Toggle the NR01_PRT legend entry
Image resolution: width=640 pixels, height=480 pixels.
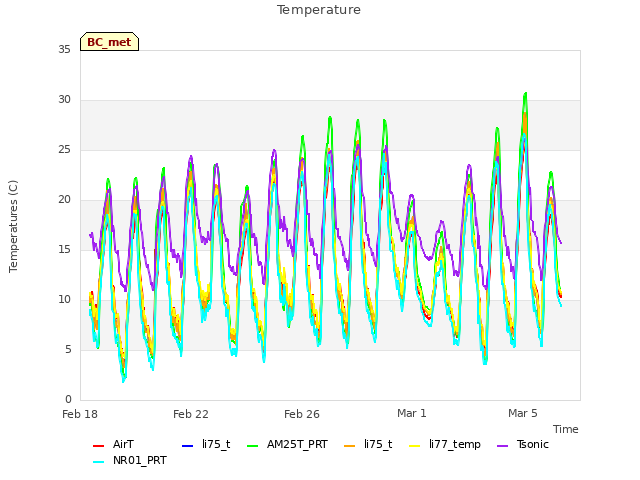coord(130,460)
